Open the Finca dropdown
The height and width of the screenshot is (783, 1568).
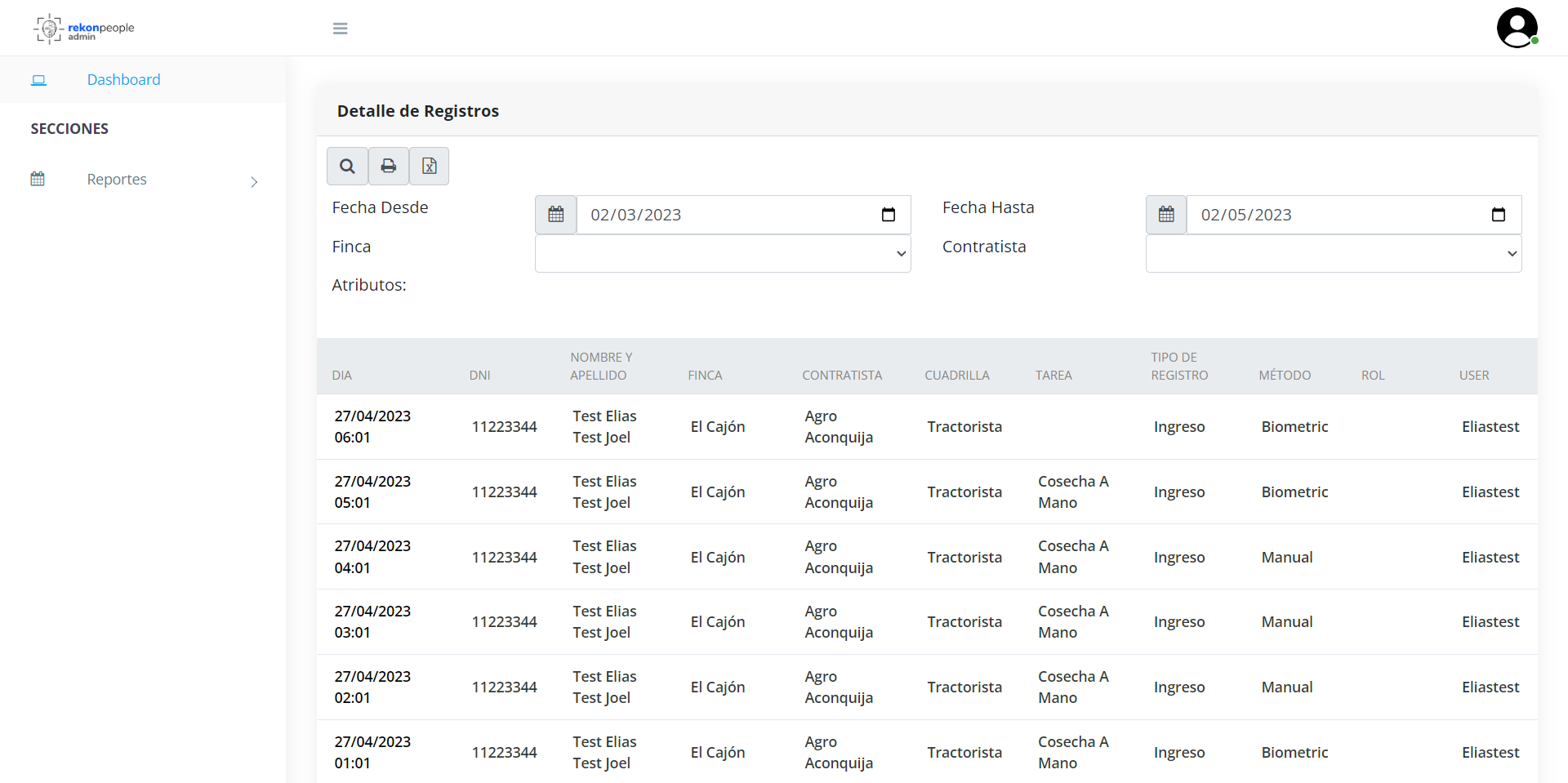coord(723,254)
